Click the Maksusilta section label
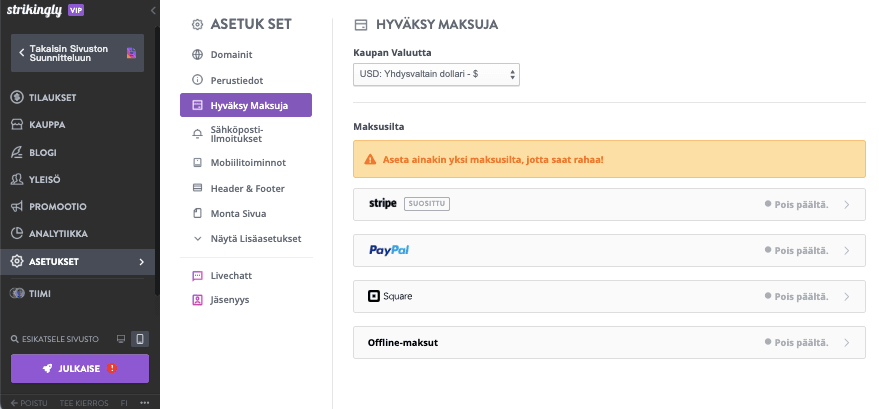Image resolution: width=879 pixels, height=409 pixels. [x=378, y=127]
